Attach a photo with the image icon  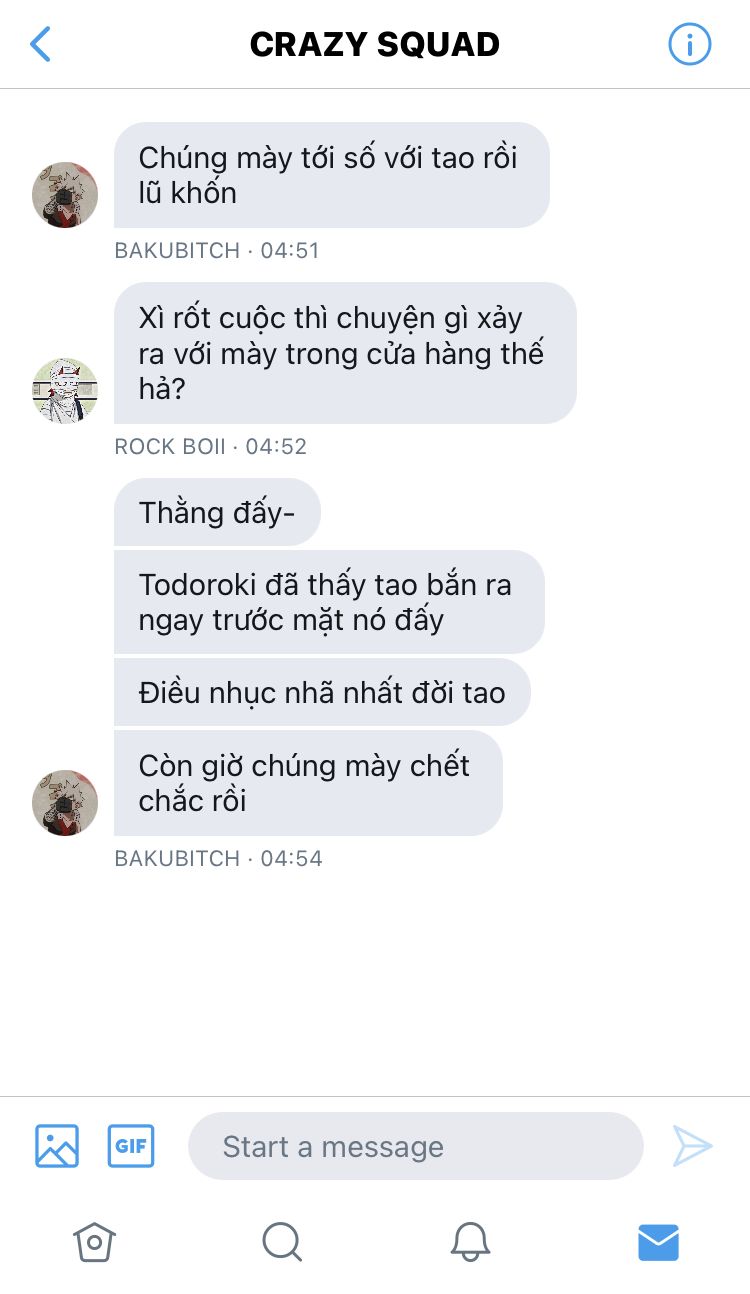click(57, 1146)
